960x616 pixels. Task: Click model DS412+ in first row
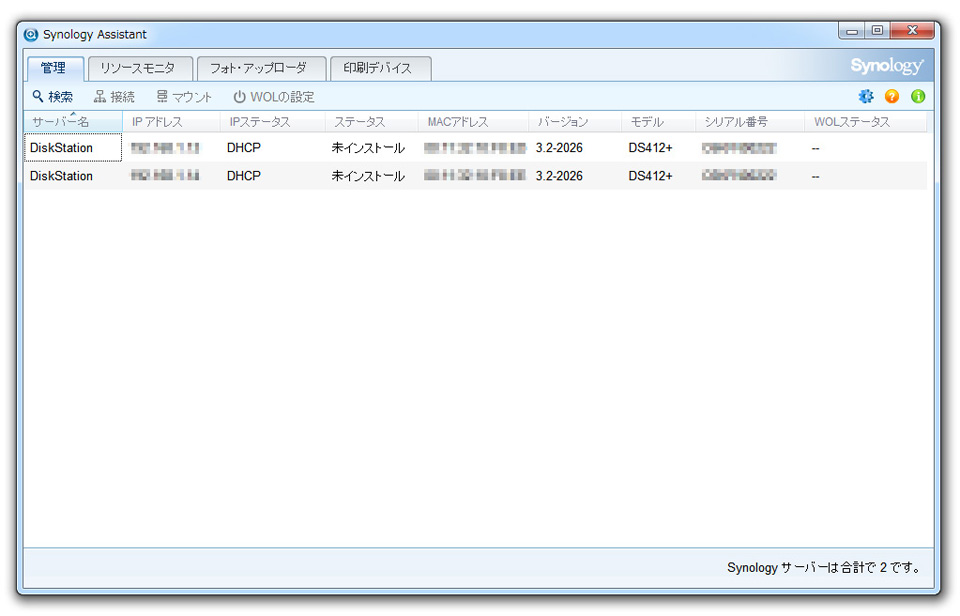650,148
